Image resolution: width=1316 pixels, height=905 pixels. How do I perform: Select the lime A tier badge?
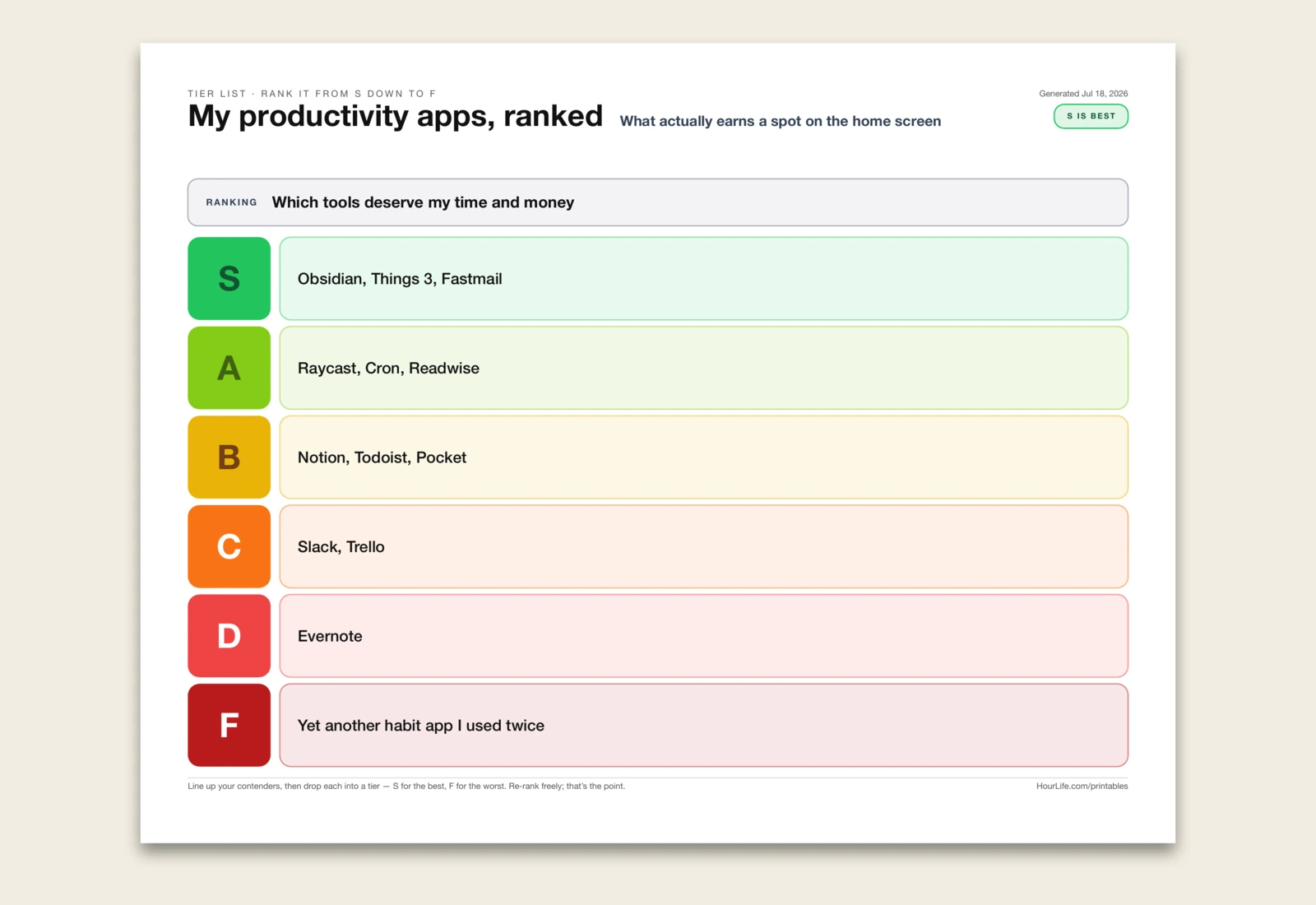tap(229, 368)
